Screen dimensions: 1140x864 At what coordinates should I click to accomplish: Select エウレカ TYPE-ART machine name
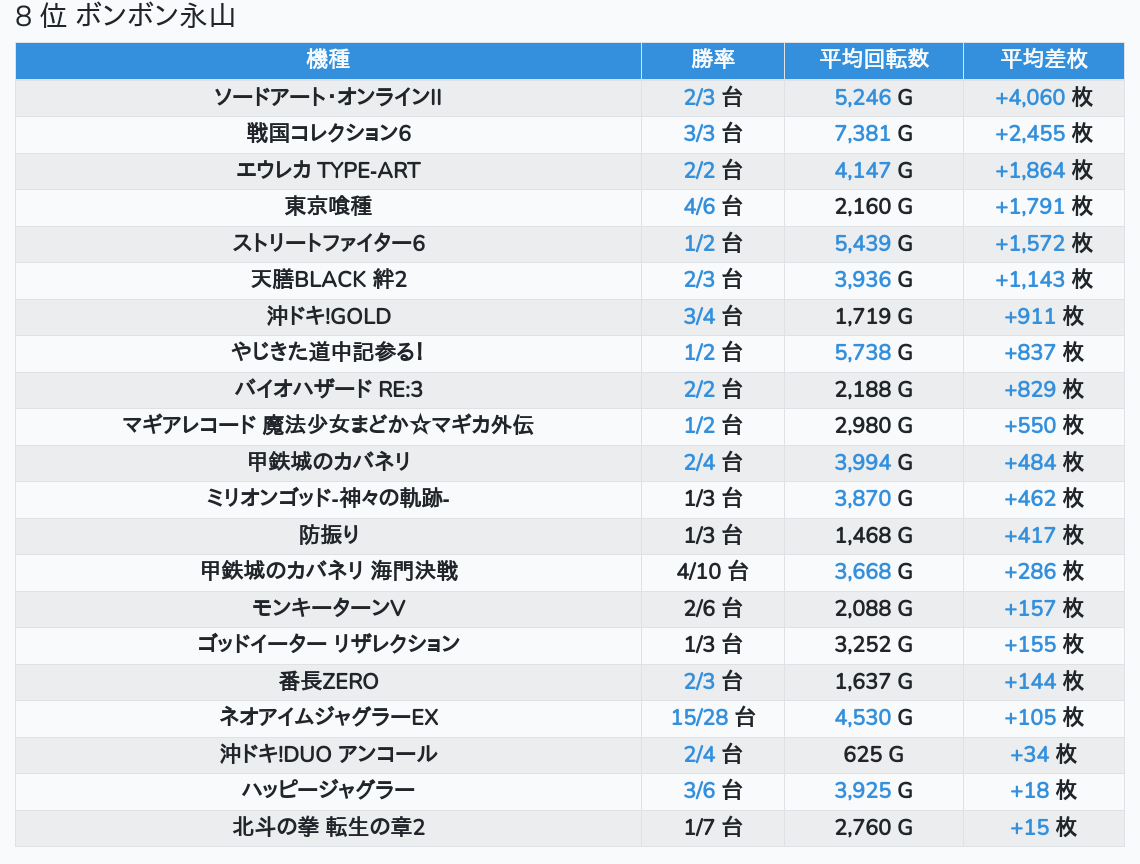328,170
